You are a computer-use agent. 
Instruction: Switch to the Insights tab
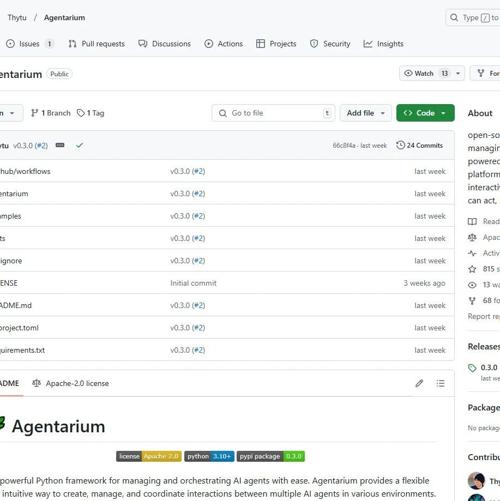tap(383, 44)
